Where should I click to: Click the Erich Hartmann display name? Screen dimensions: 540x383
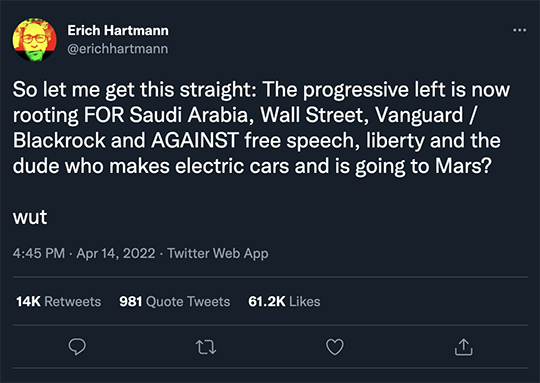tap(118, 30)
